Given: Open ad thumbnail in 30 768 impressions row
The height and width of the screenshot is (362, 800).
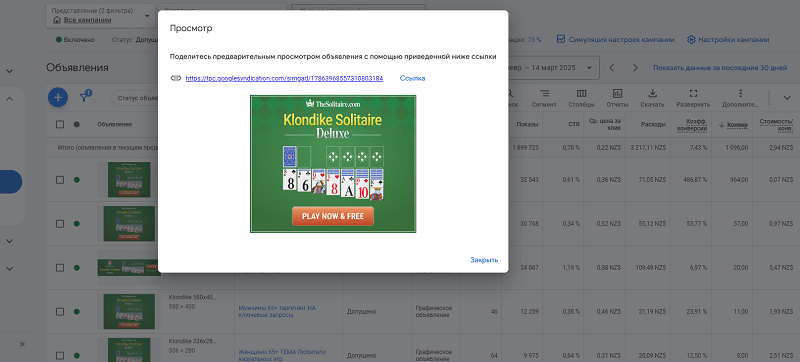Looking at the screenshot, I should [129, 223].
